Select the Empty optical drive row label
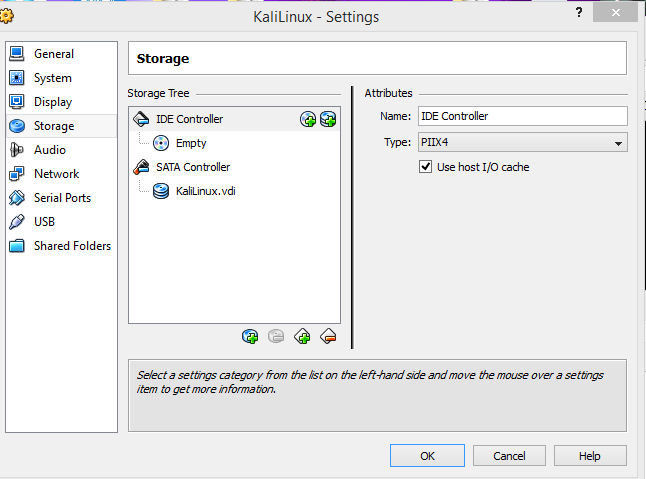 coord(191,143)
